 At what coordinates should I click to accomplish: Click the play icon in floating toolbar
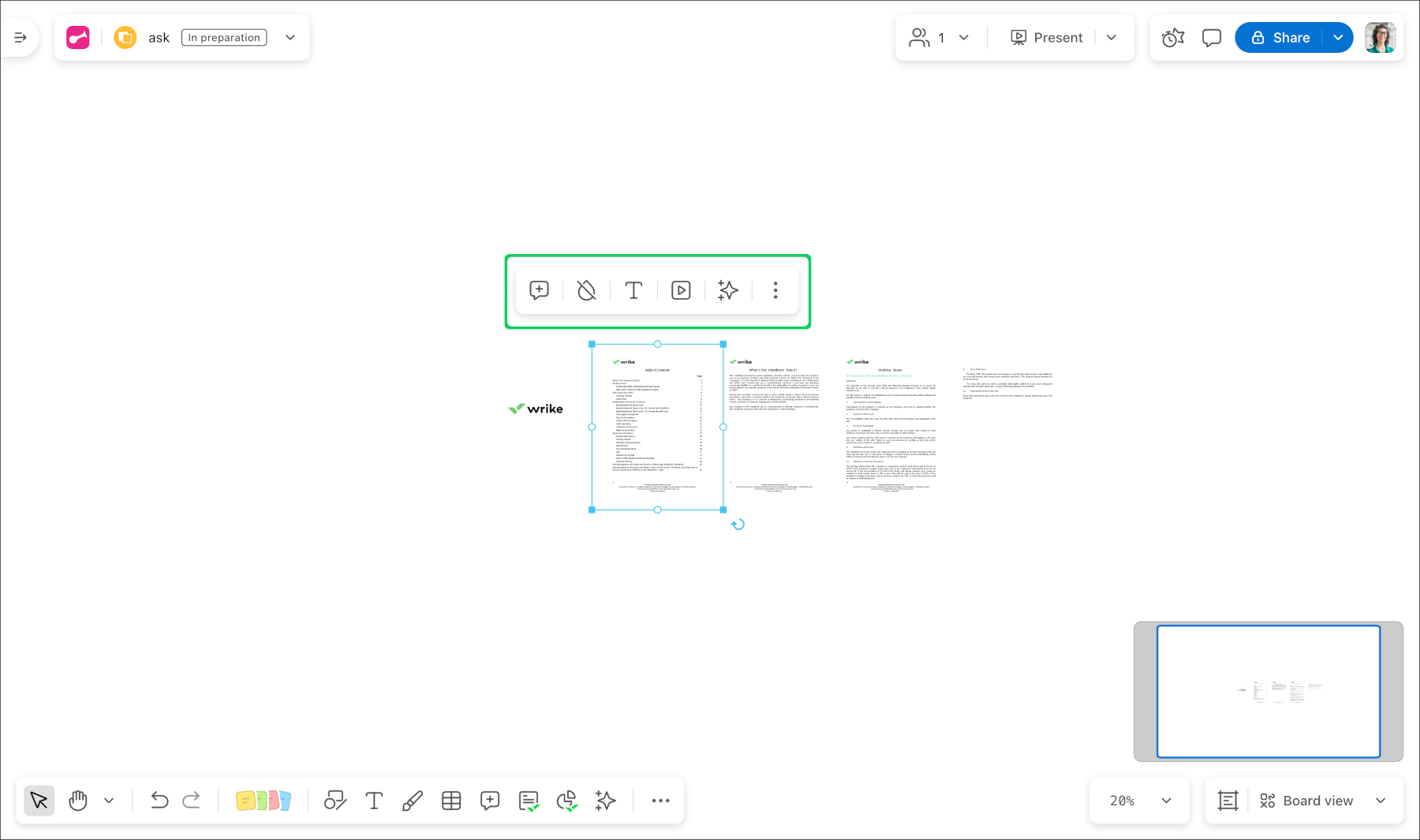pyautogui.click(x=681, y=290)
